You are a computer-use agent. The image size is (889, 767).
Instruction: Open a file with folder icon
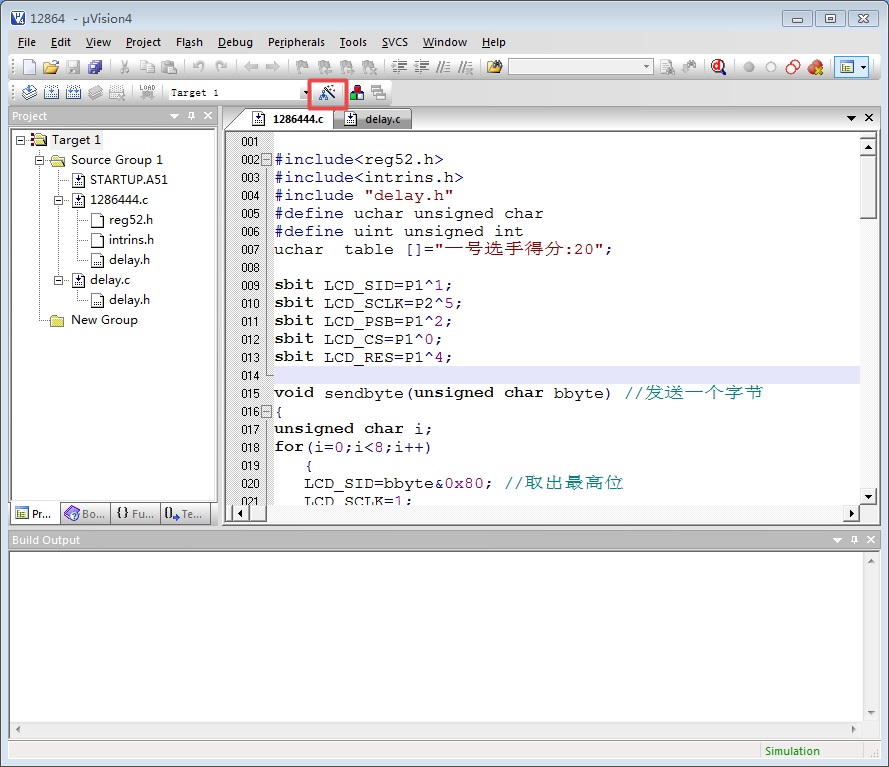tap(51, 67)
